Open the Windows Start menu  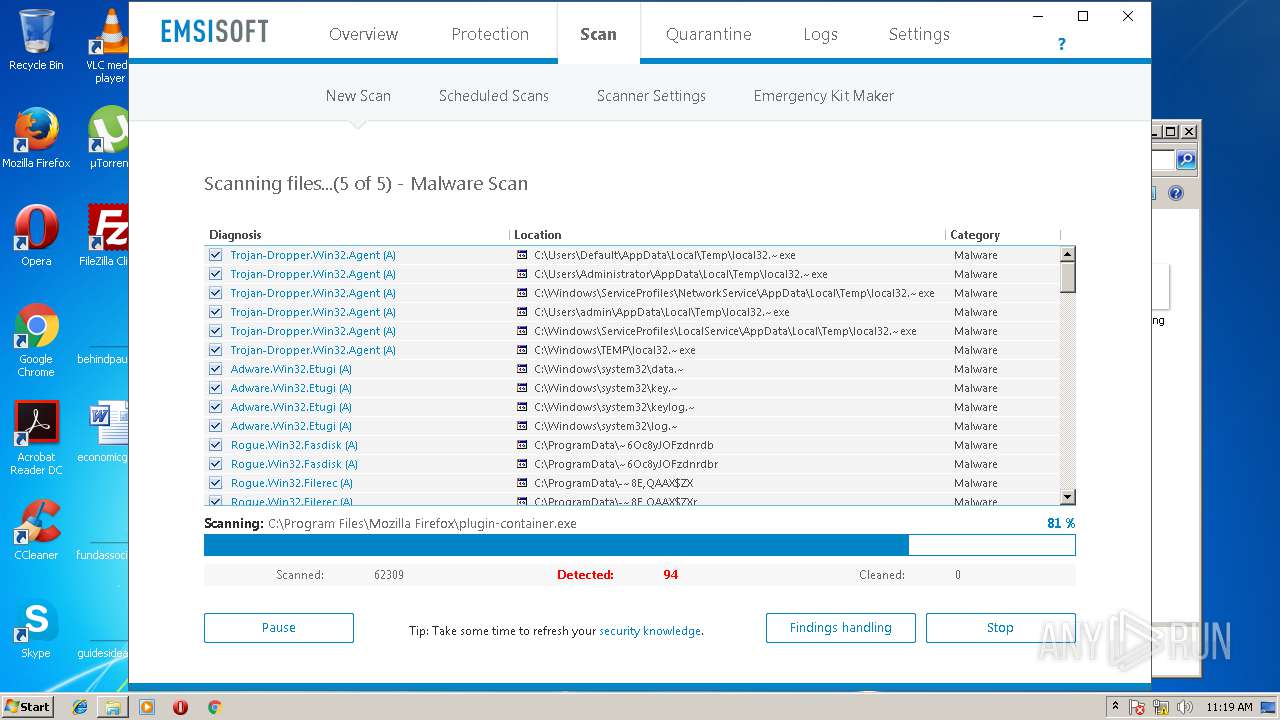(x=28, y=706)
